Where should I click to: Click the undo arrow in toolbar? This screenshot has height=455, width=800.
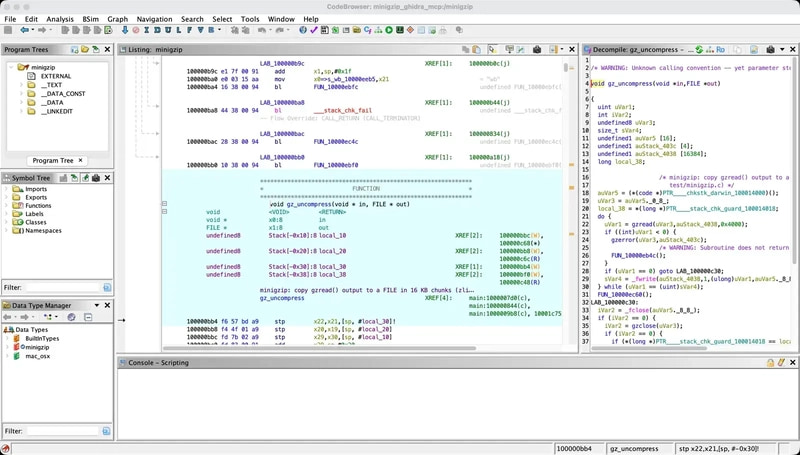click(x=261, y=30)
